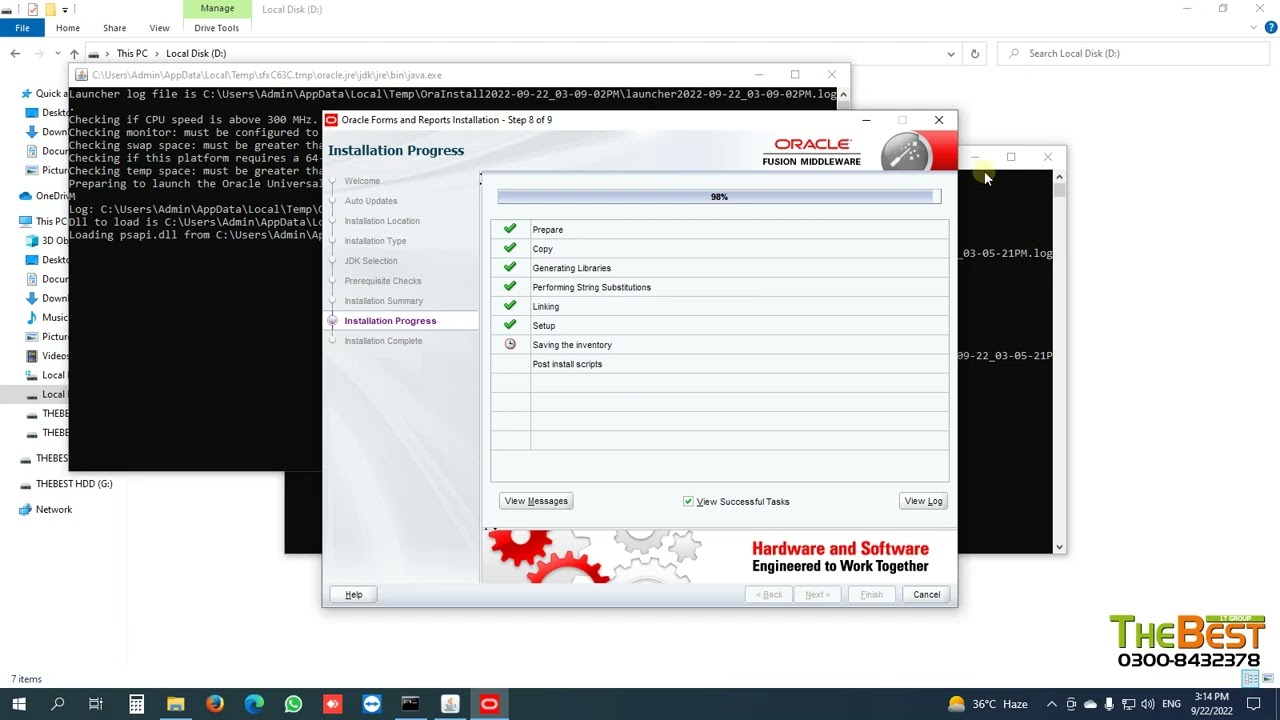
Task: Click the New Folder icon in quick access toolbar
Action: click(51, 9)
